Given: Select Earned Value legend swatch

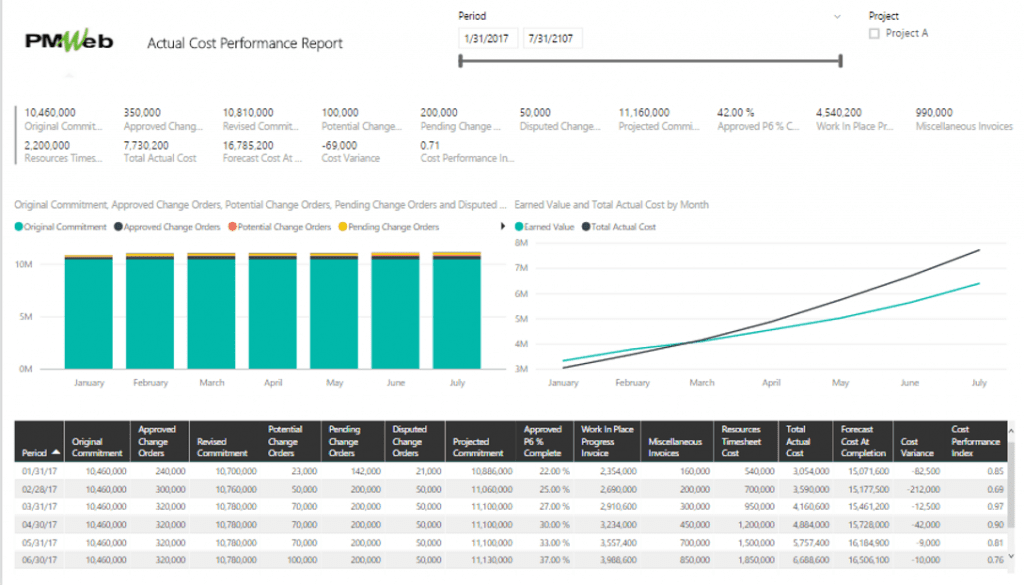Looking at the screenshot, I should point(519,227).
